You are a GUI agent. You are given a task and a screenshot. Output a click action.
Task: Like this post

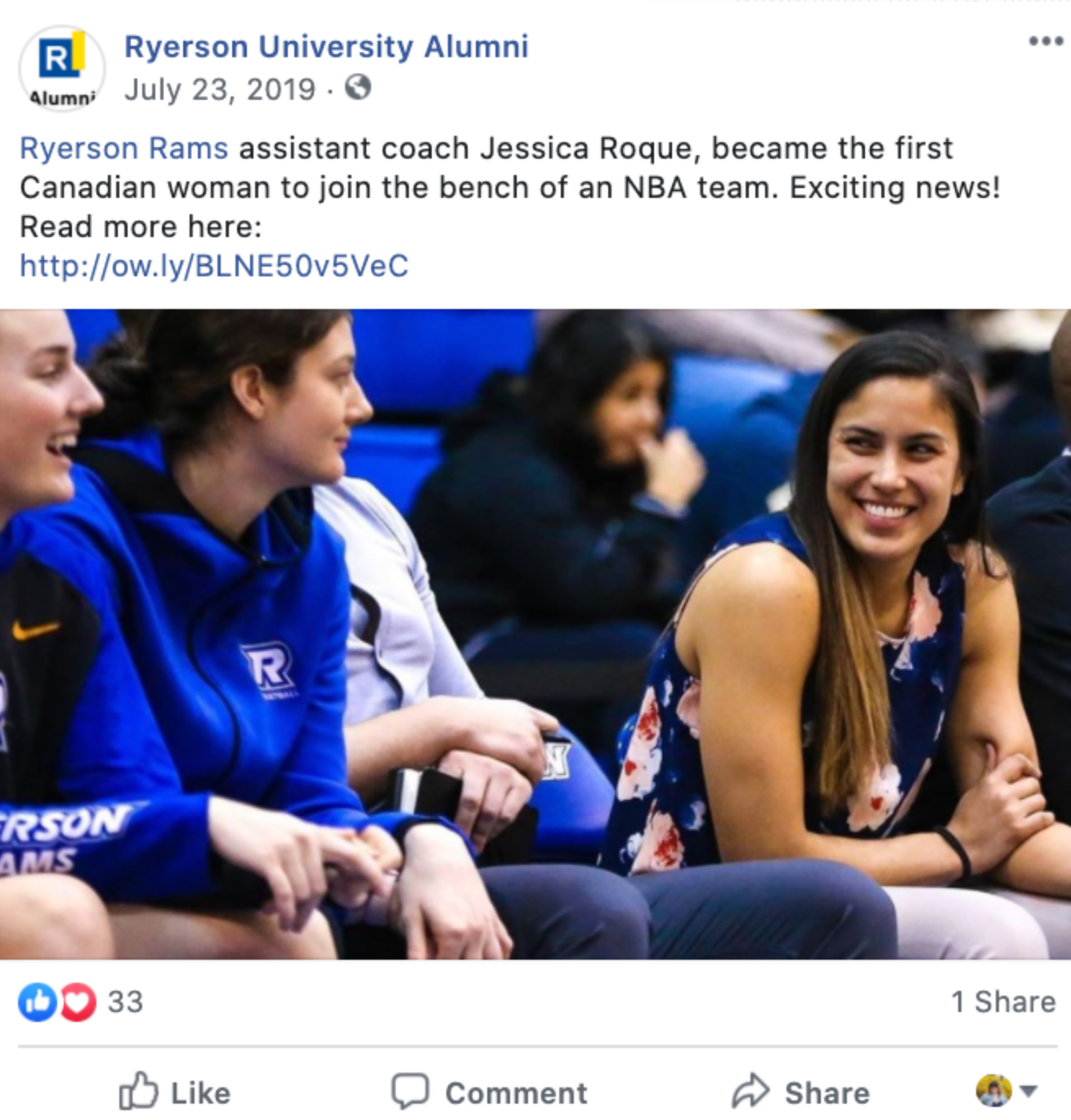click(175, 1092)
